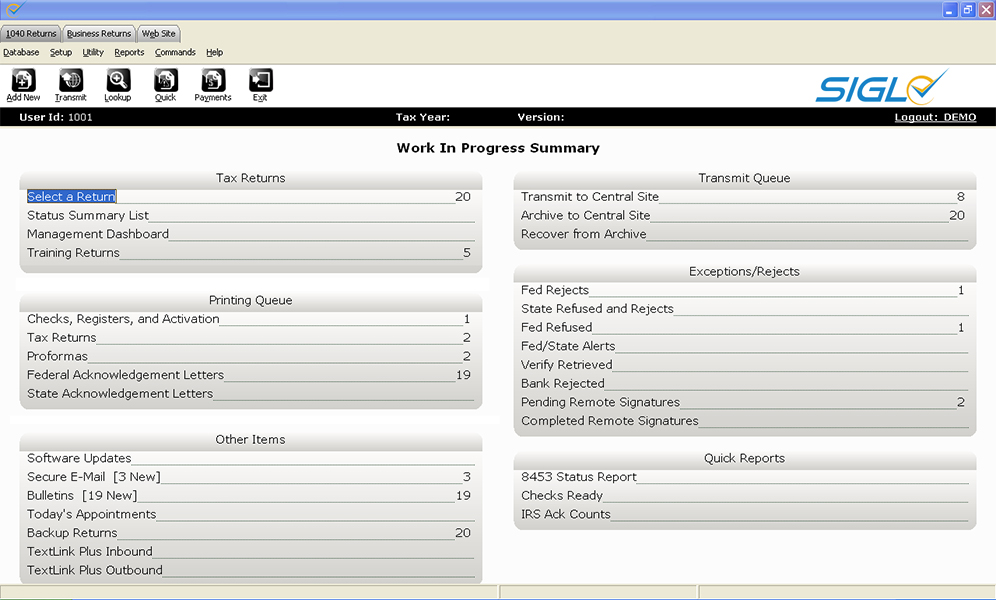Switch to the 1040 Returns tab
Screen dimensions: 996x600
click(30, 34)
